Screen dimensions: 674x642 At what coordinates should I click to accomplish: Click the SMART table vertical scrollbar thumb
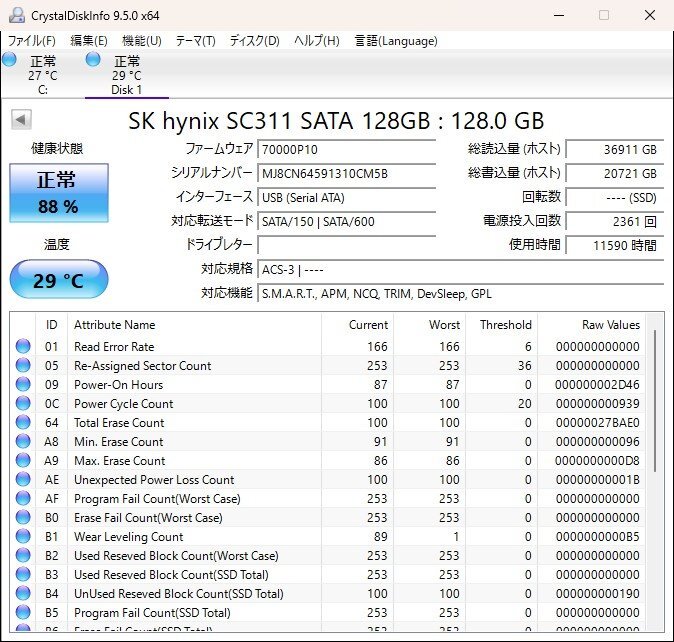pyautogui.click(x=655, y=400)
